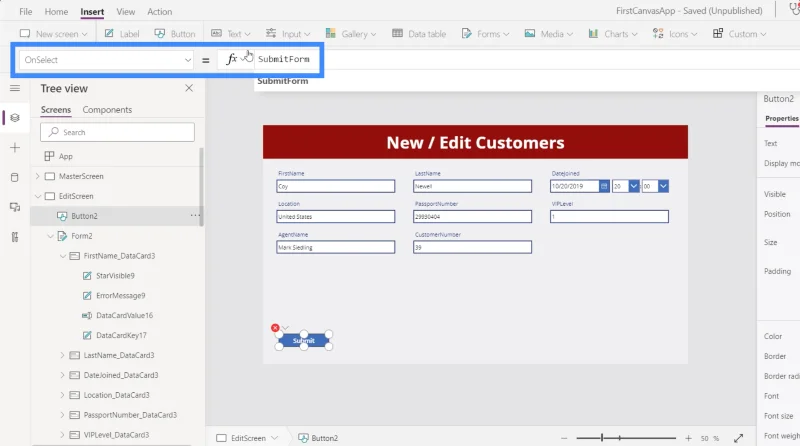Open Button2 more options ellipsis

(x=195, y=215)
